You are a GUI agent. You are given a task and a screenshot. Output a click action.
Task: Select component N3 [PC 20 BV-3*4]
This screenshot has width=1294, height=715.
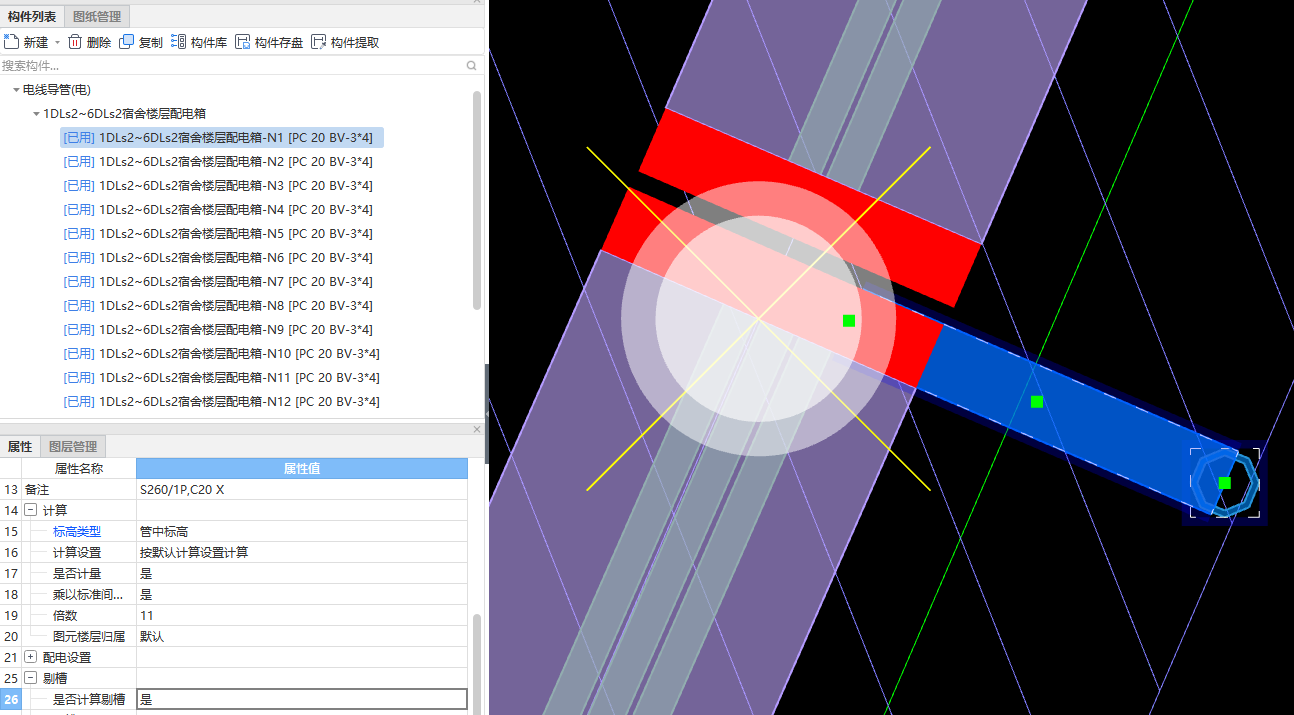click(218, 186)
